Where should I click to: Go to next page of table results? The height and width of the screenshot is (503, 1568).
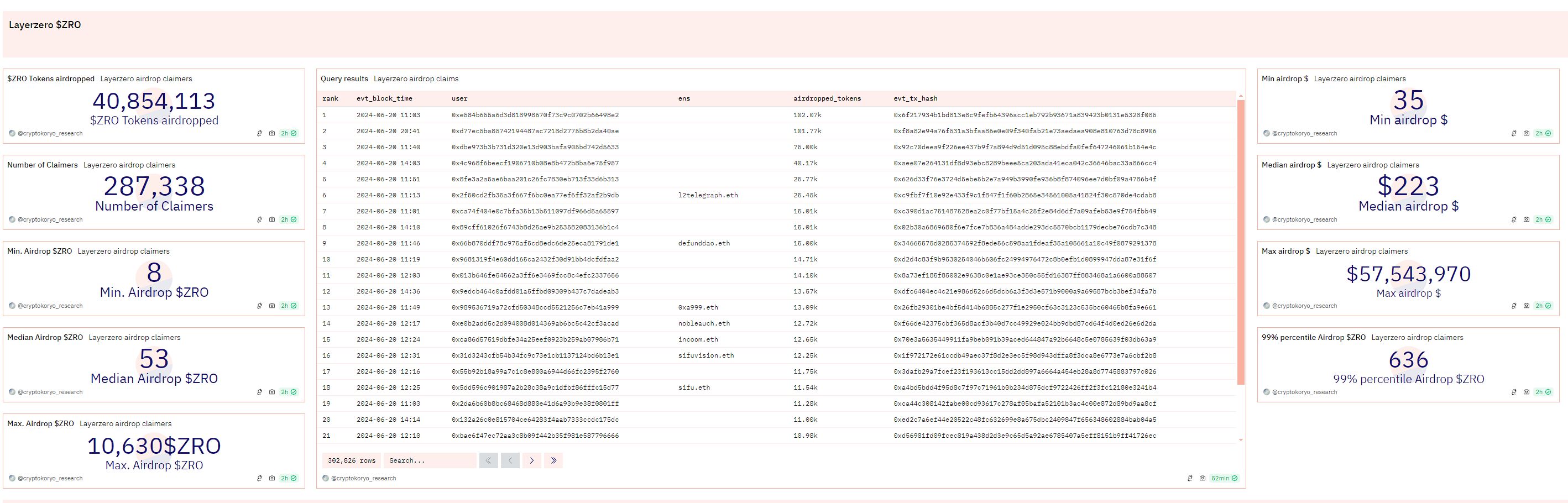click(x=531, y=460)
